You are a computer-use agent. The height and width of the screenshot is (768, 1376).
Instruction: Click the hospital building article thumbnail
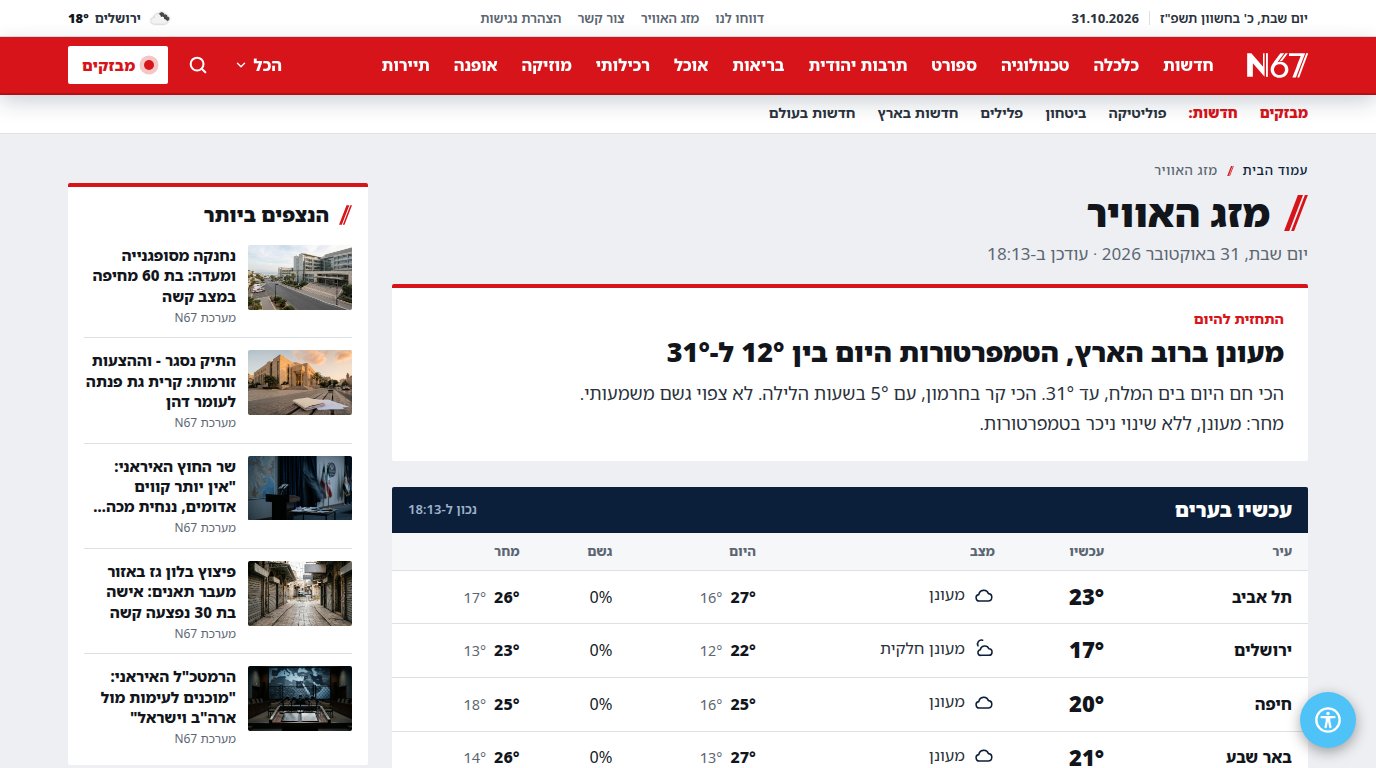click(x=300, y=278)
